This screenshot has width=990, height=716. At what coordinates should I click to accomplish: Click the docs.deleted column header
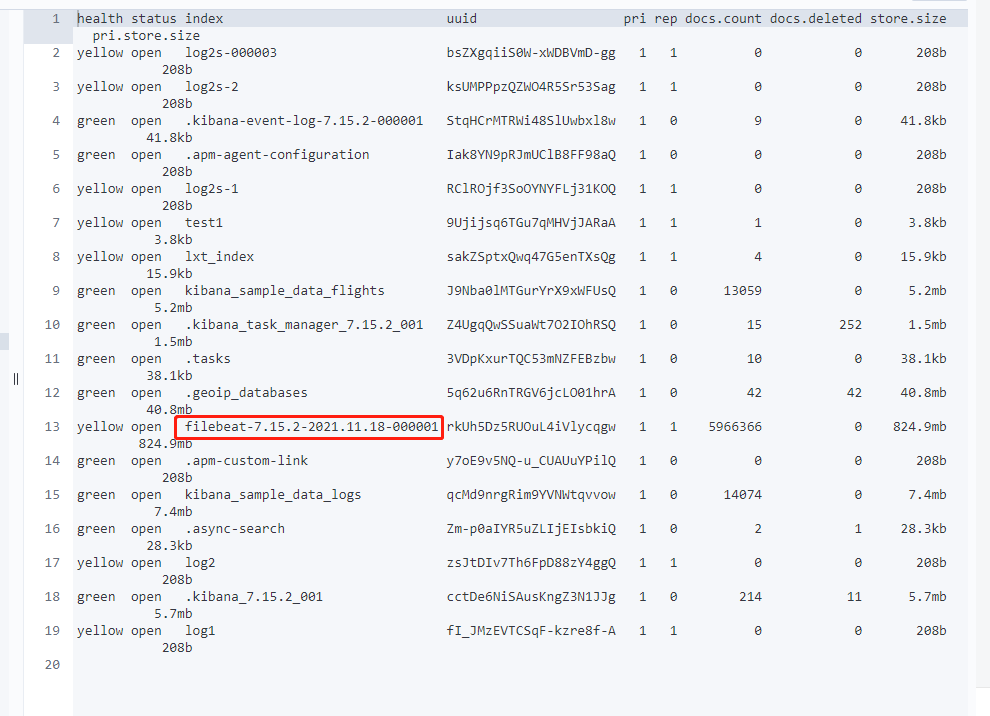point(816,19)
